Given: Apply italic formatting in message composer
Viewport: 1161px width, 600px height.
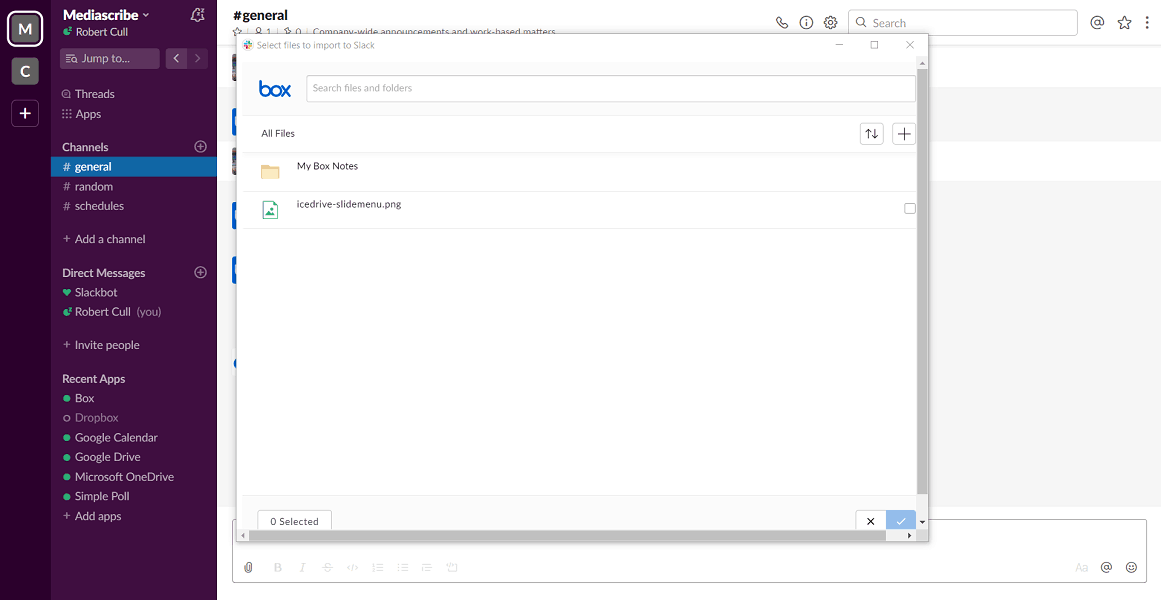Looking at the screenshot, I should (302, 567).
